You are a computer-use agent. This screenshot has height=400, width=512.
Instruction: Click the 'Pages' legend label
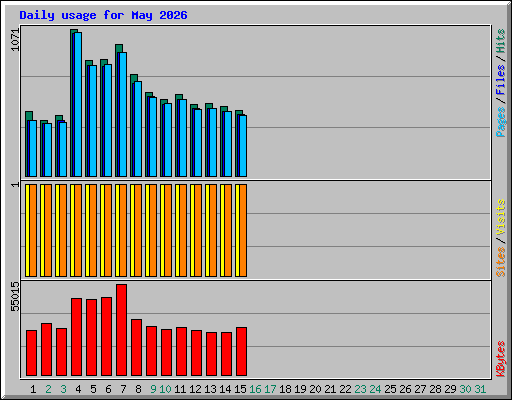(x=500, y=122)
